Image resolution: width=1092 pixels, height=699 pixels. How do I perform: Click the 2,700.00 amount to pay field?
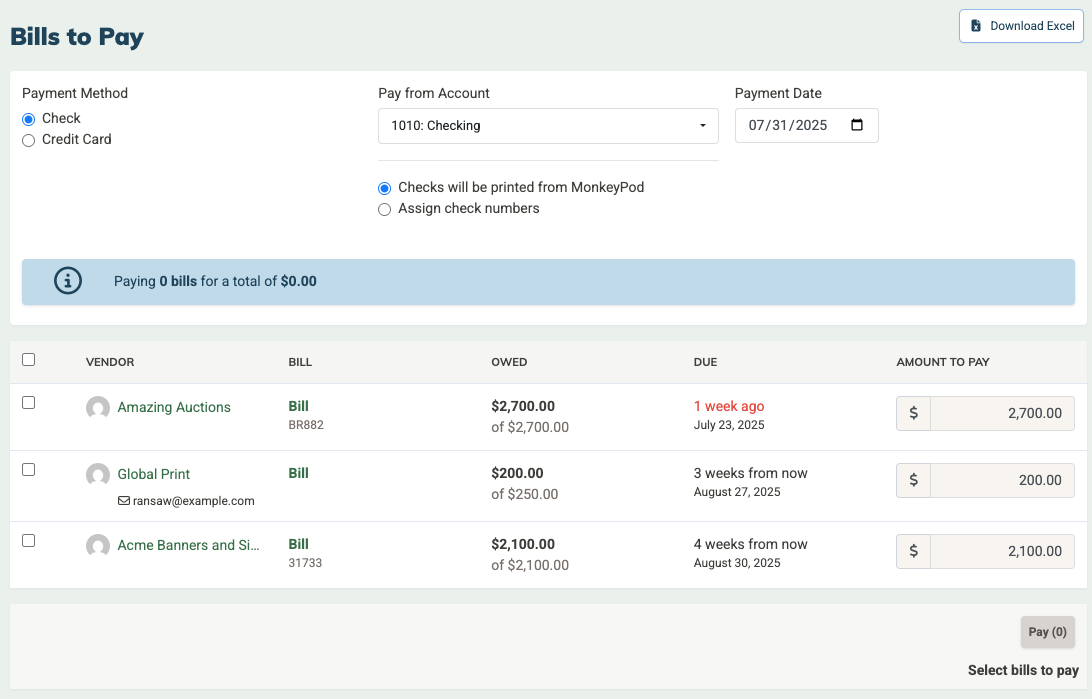(1002, 413)
